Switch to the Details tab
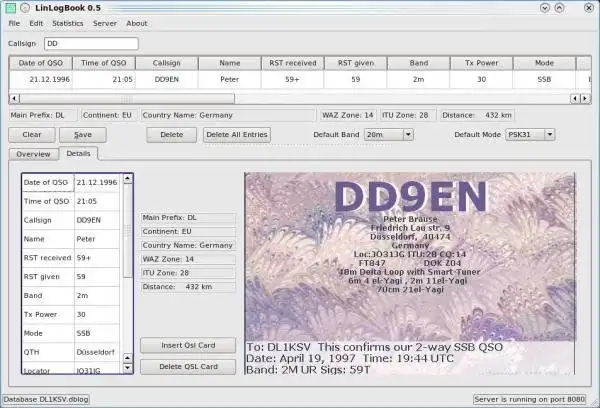The height and width of the screenshot is (408, 600). [78, 153]
